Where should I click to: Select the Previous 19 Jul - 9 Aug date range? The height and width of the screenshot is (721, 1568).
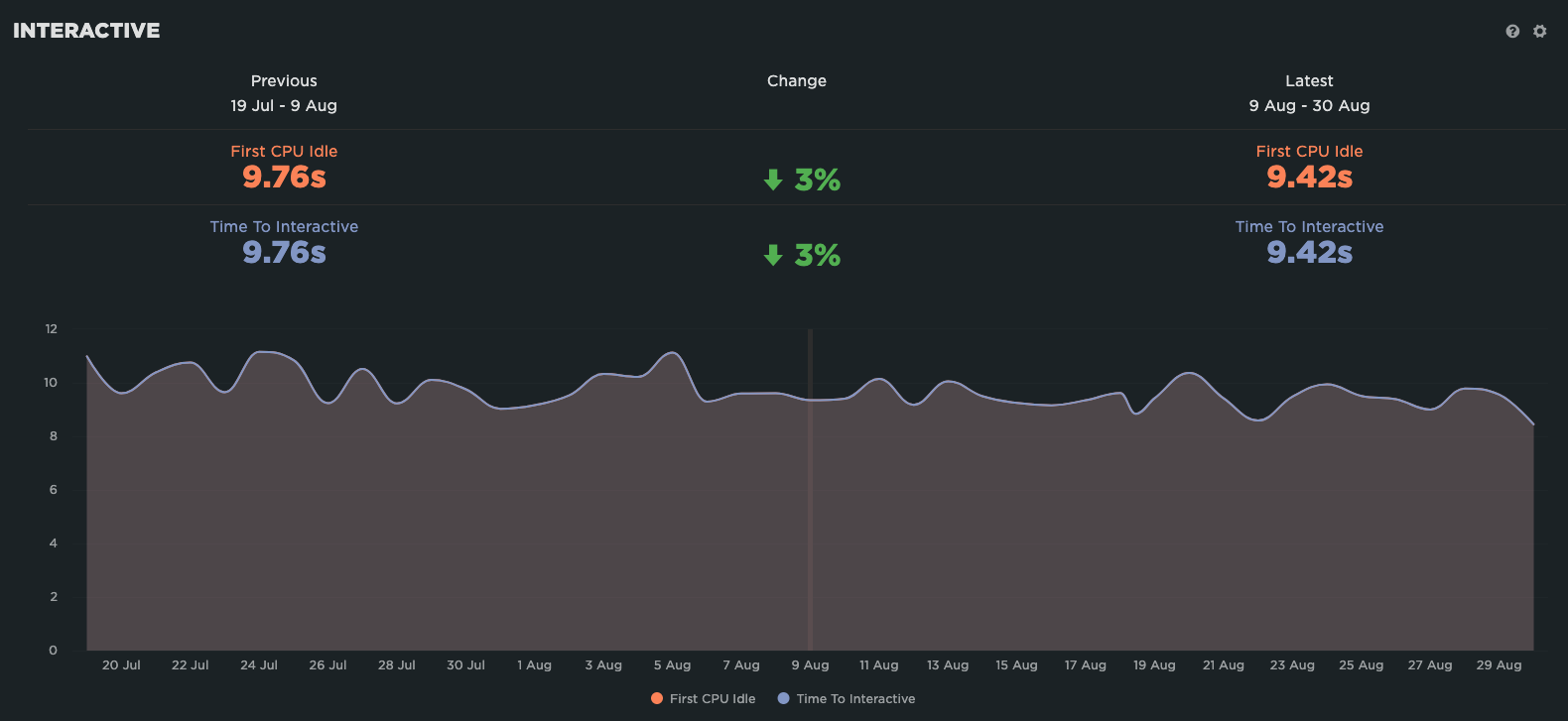click(x=284, y=106)
